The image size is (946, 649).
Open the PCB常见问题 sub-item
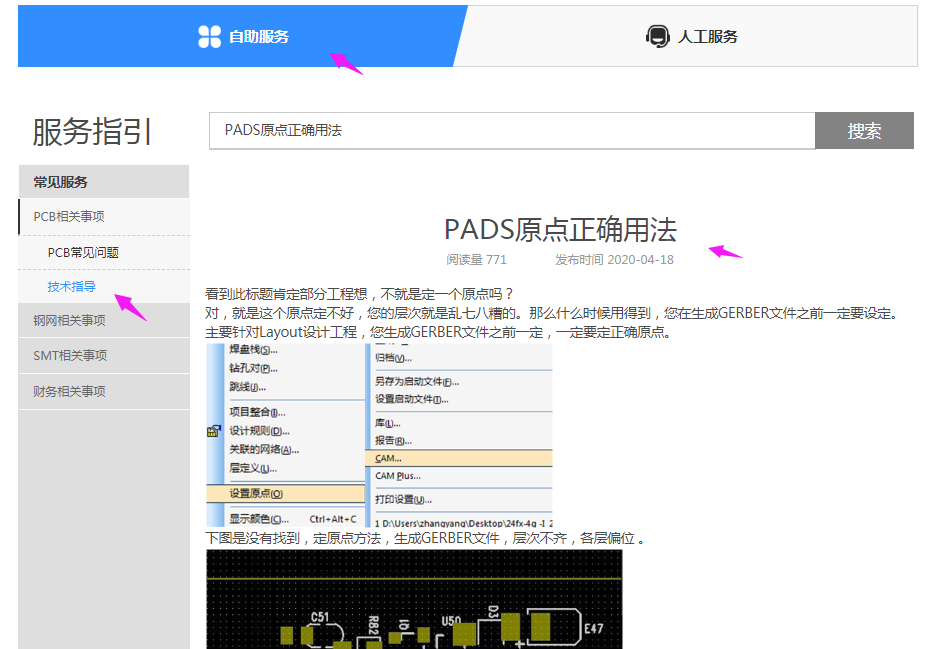pyautogui.click(x=83, y=253)
